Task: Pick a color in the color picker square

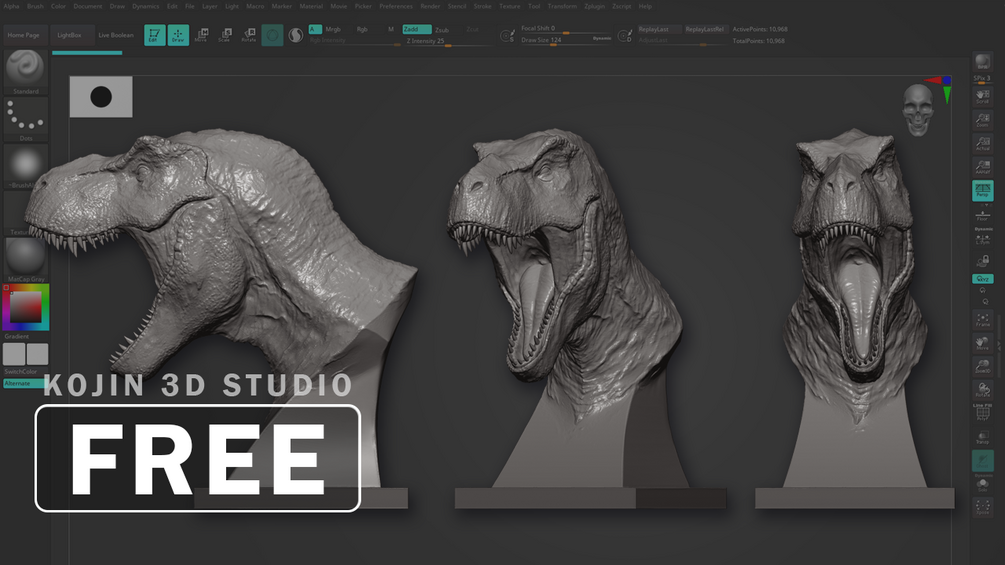Action: (26, 307)
